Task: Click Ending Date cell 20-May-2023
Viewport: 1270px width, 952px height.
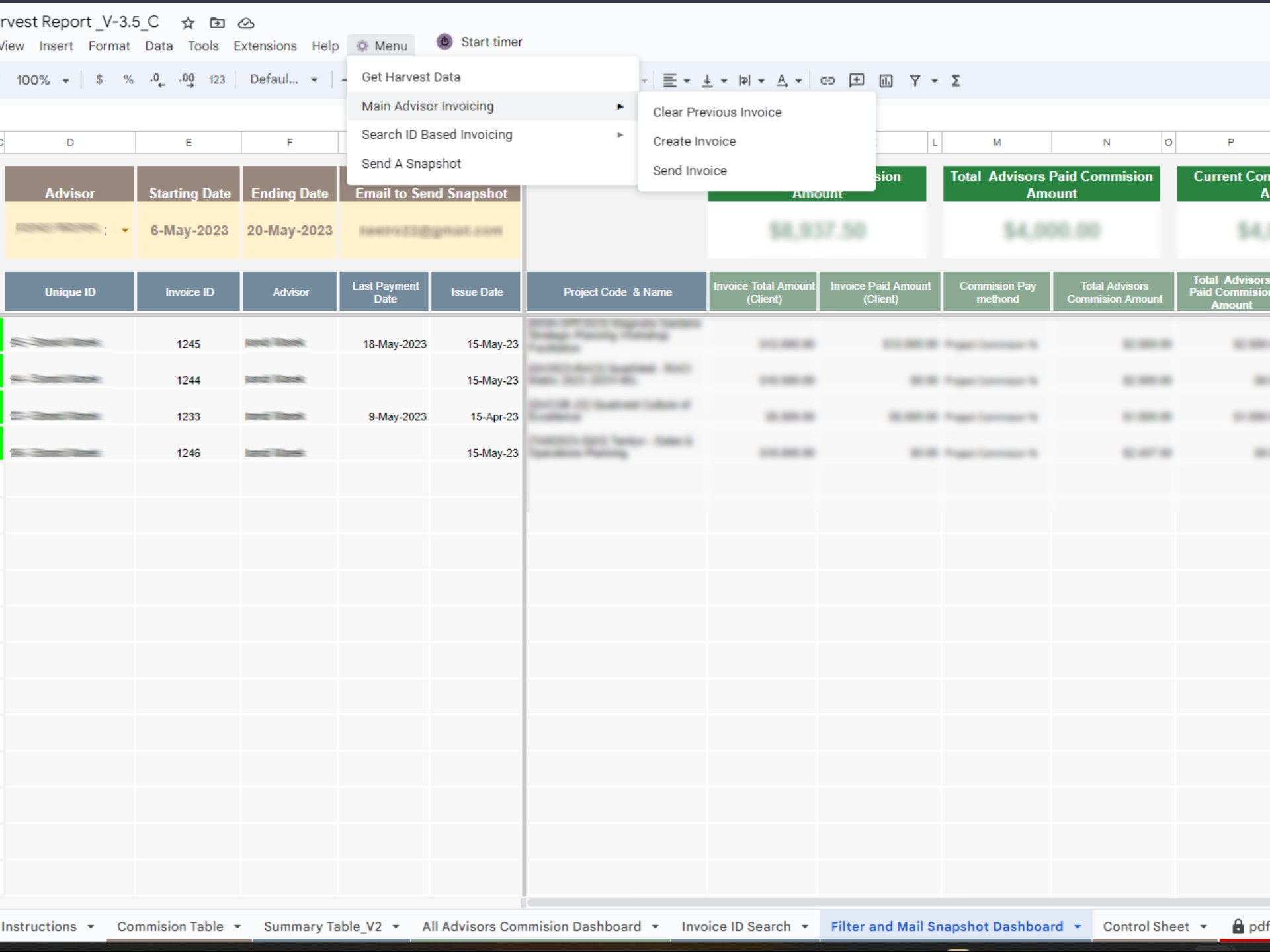Action: [290, 230]
